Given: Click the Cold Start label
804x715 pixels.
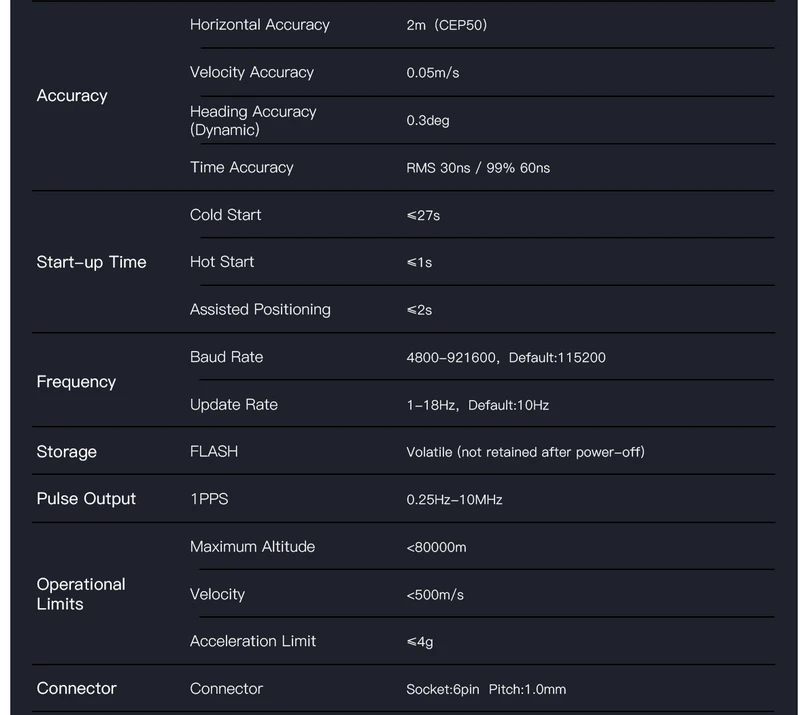Looking at the screenshot, I should tap(225, 214).
